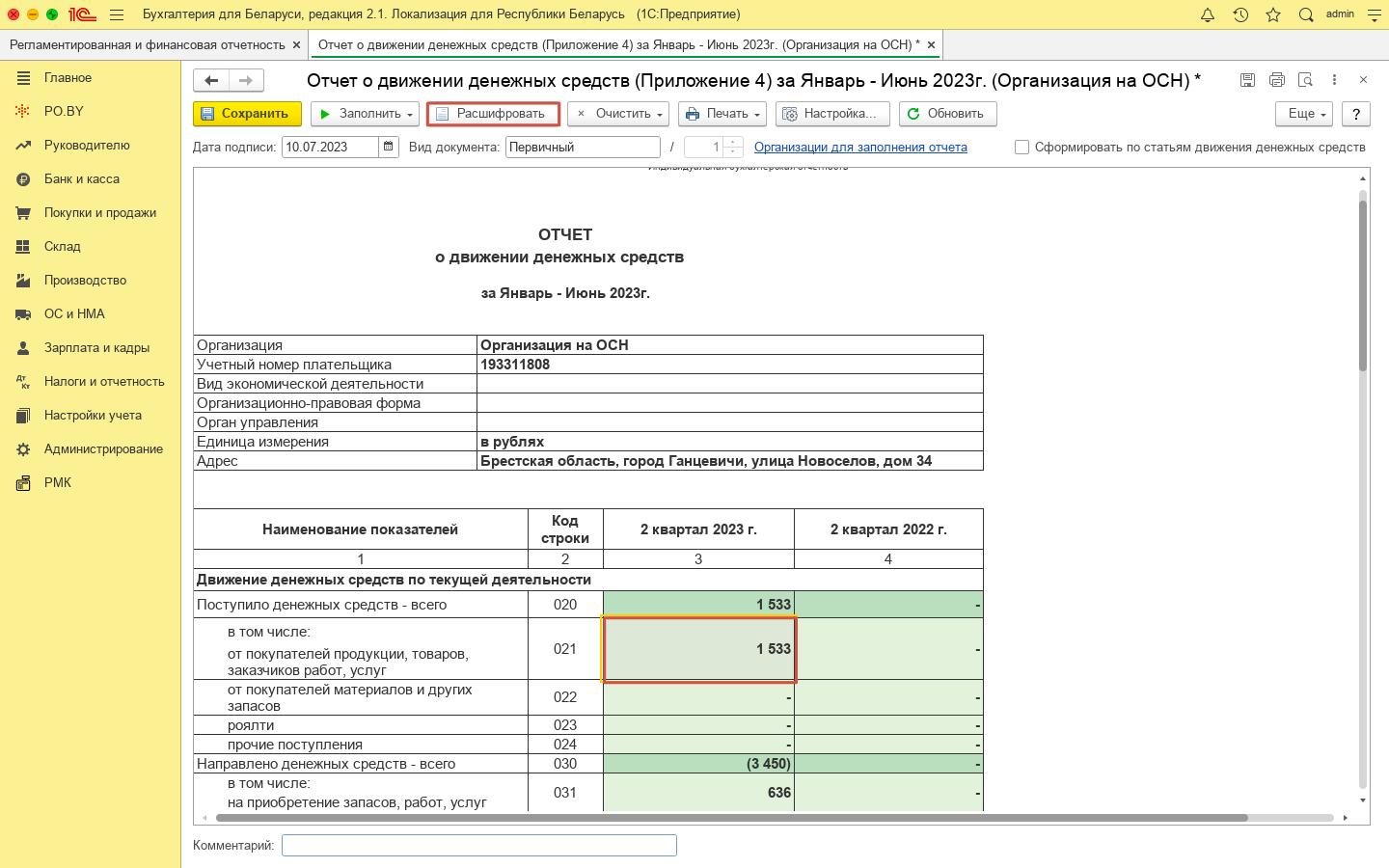Switch to Регламентированная и финансовая отчетность tab
This screenshot has height=868, width=1389.
point(148,44)
